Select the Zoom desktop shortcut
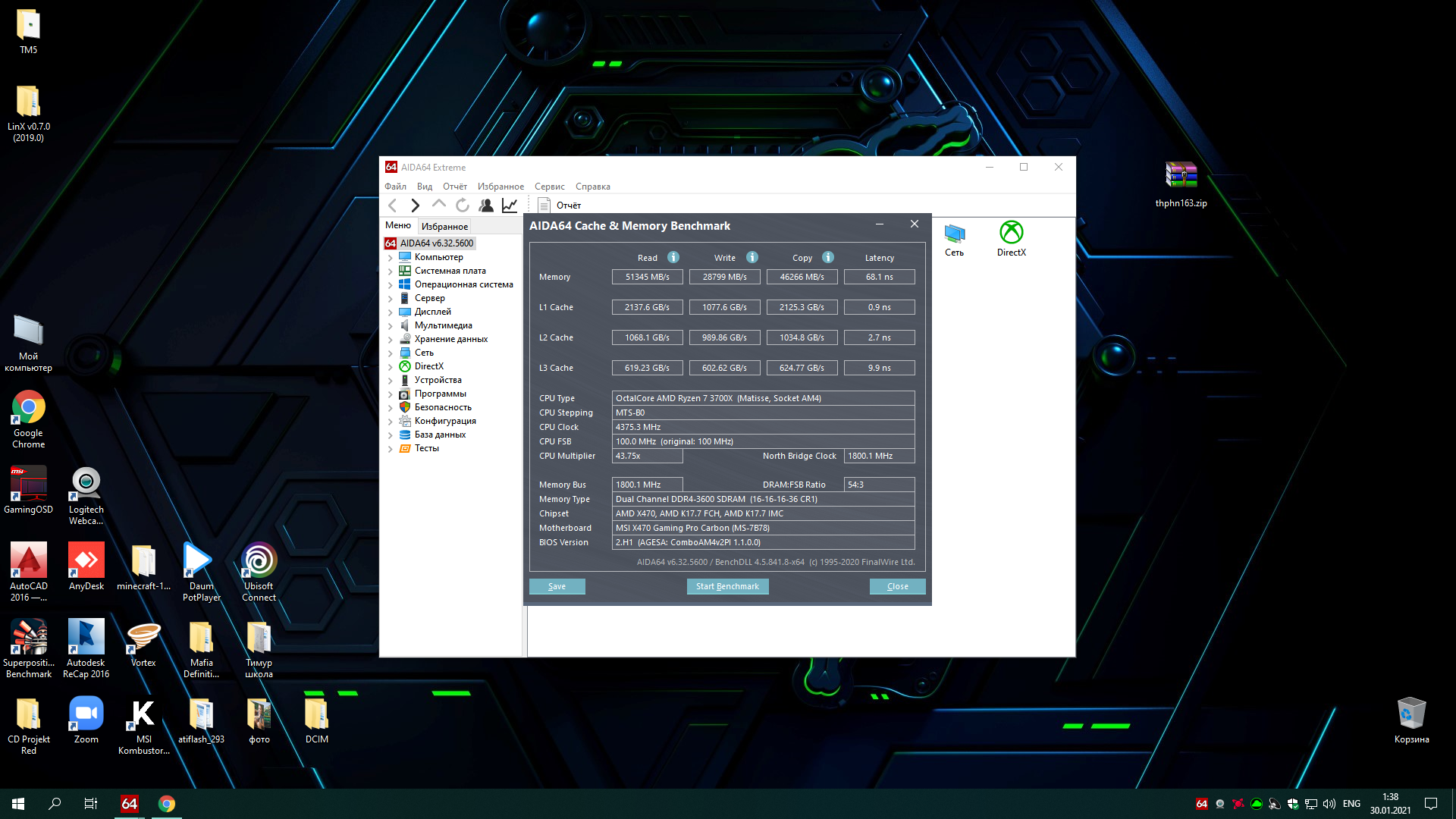Viewport: 1456px width, 819px height. (86, 719)
